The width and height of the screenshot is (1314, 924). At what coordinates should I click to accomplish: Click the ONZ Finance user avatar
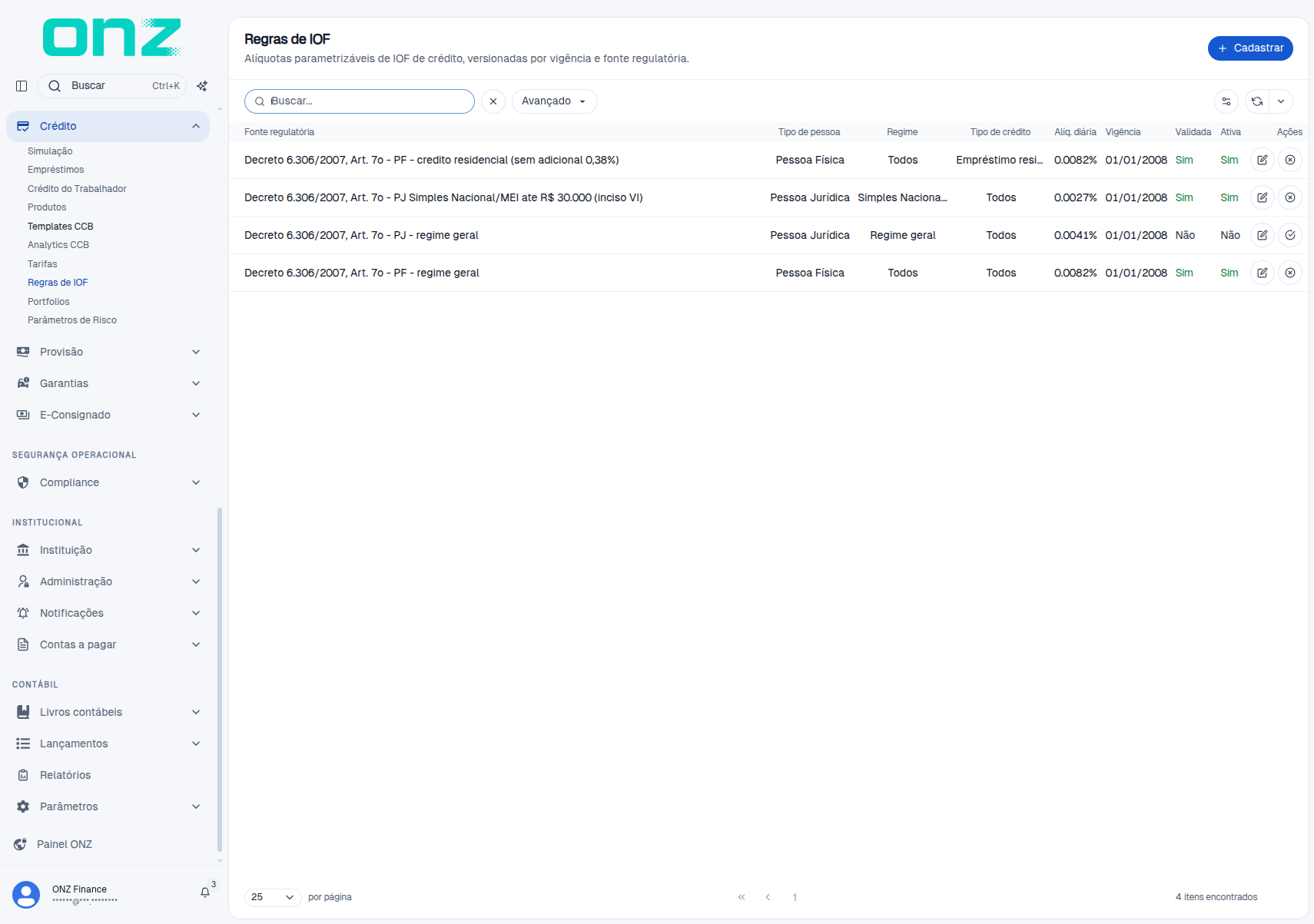tap(26, 895)
